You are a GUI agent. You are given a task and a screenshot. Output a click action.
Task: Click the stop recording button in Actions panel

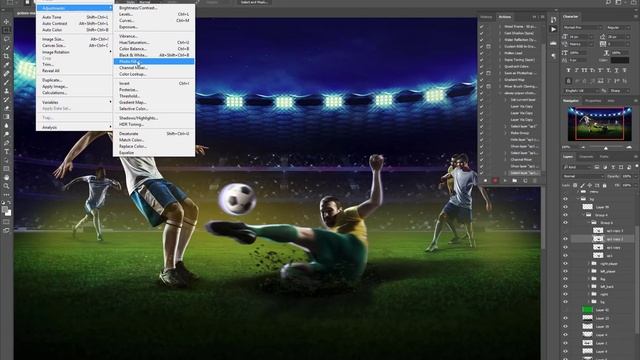pos(485,180)
